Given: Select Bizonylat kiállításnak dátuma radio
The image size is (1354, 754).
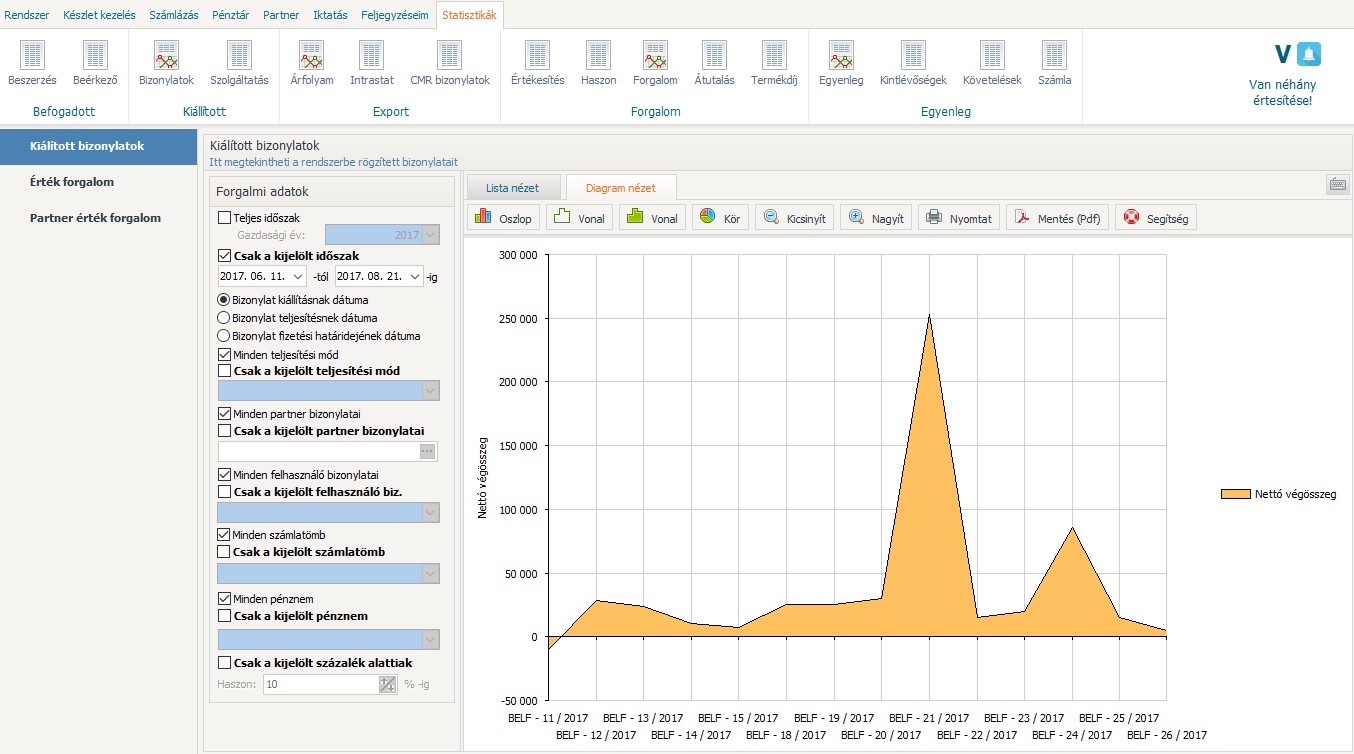Looking at the screenshot, I should tap(224, 299).
